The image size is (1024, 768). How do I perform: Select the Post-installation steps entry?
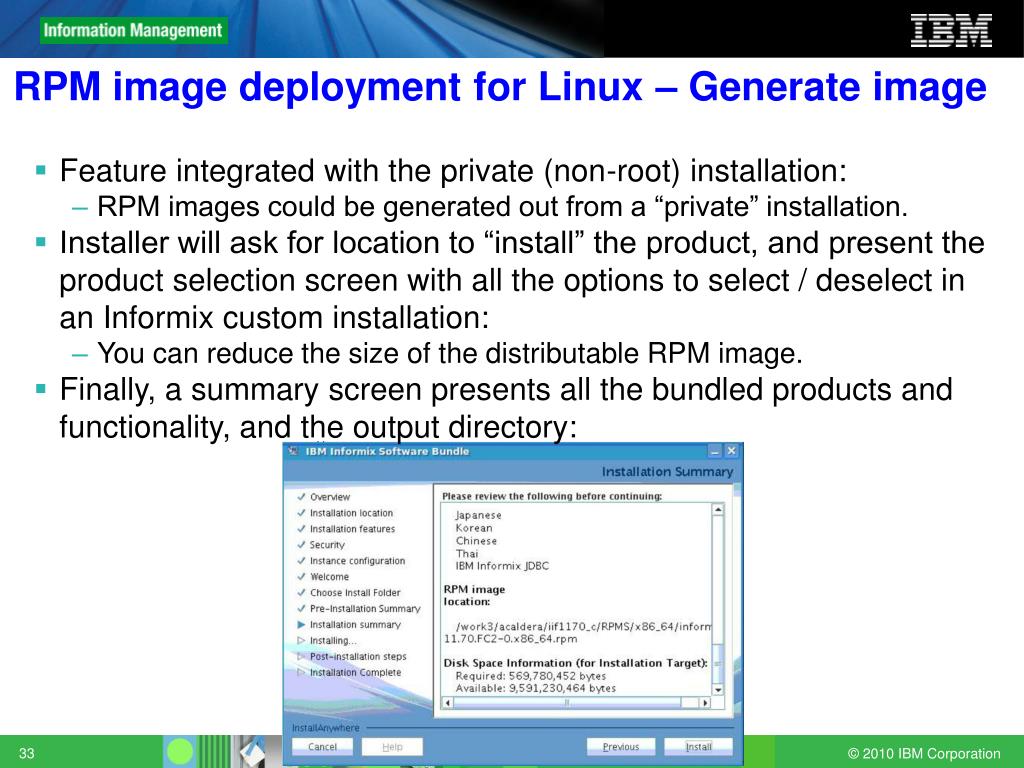tap(358, 656)
